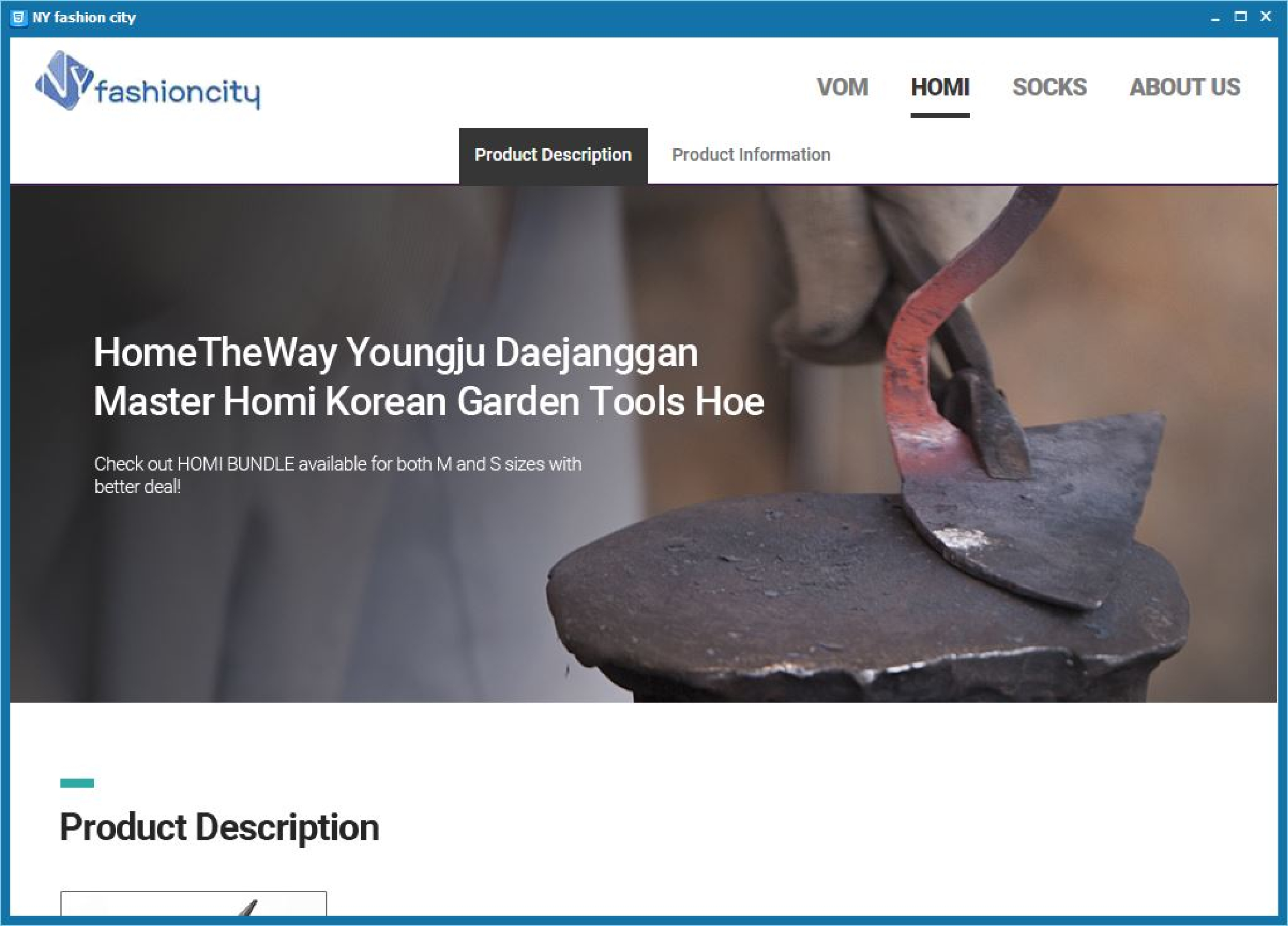This screenshot has width=1288, height=926.
Task: Click the app icon in title bar
Action: (x=19, y=18)
